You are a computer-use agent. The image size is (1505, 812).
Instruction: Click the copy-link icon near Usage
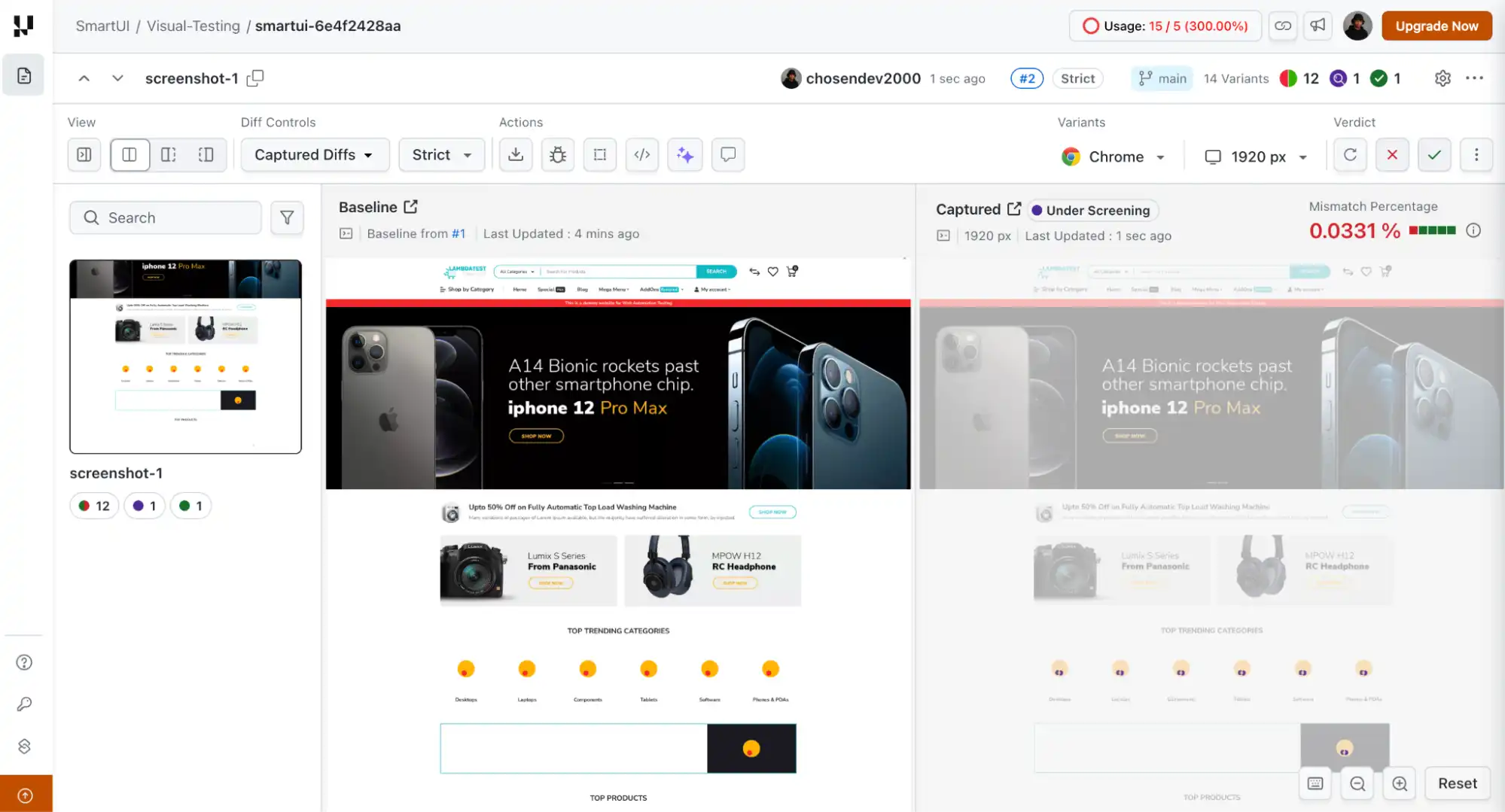(1282, 26)
